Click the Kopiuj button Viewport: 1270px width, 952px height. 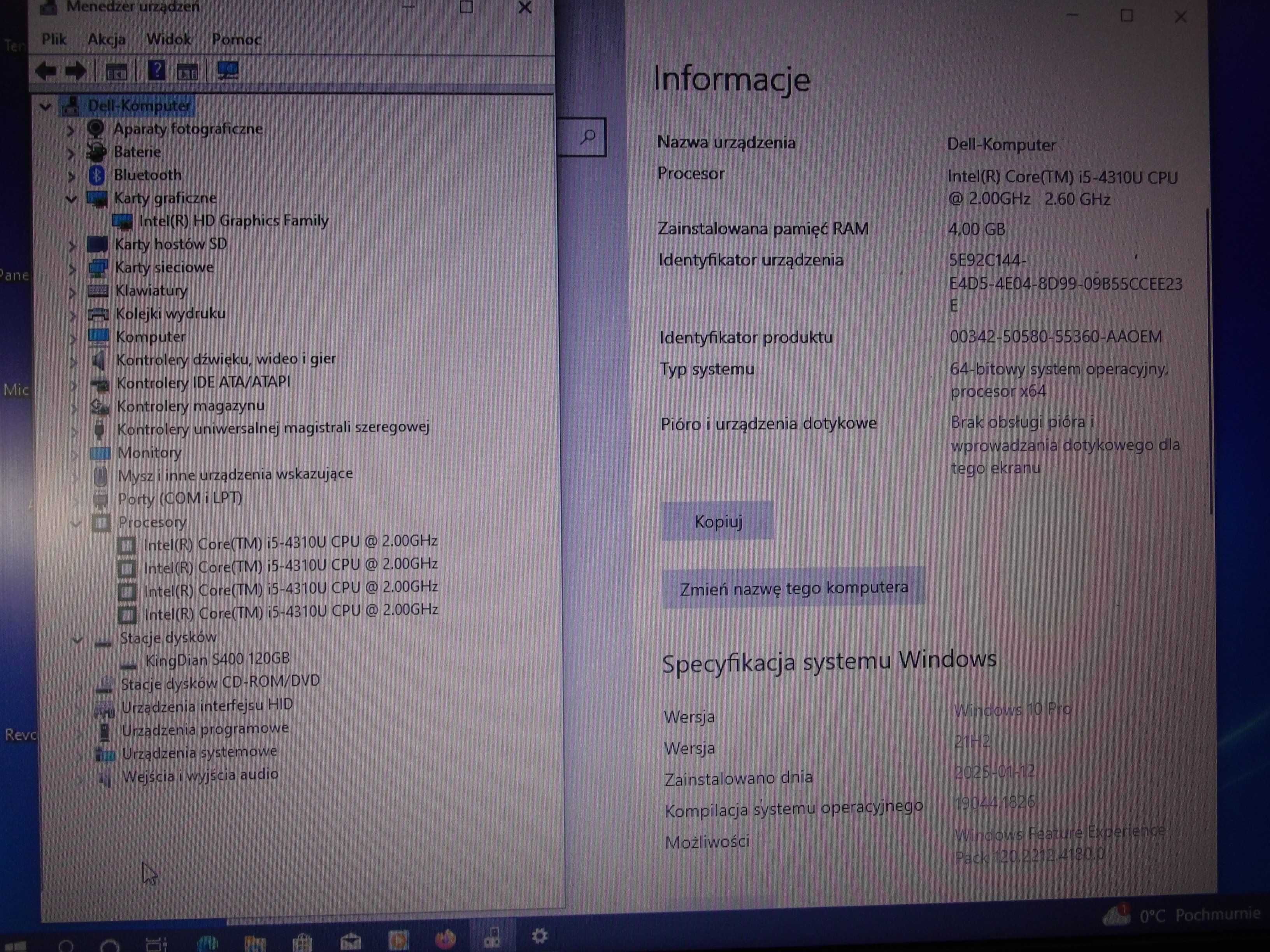pyautogui.click(x=717, y=521)
